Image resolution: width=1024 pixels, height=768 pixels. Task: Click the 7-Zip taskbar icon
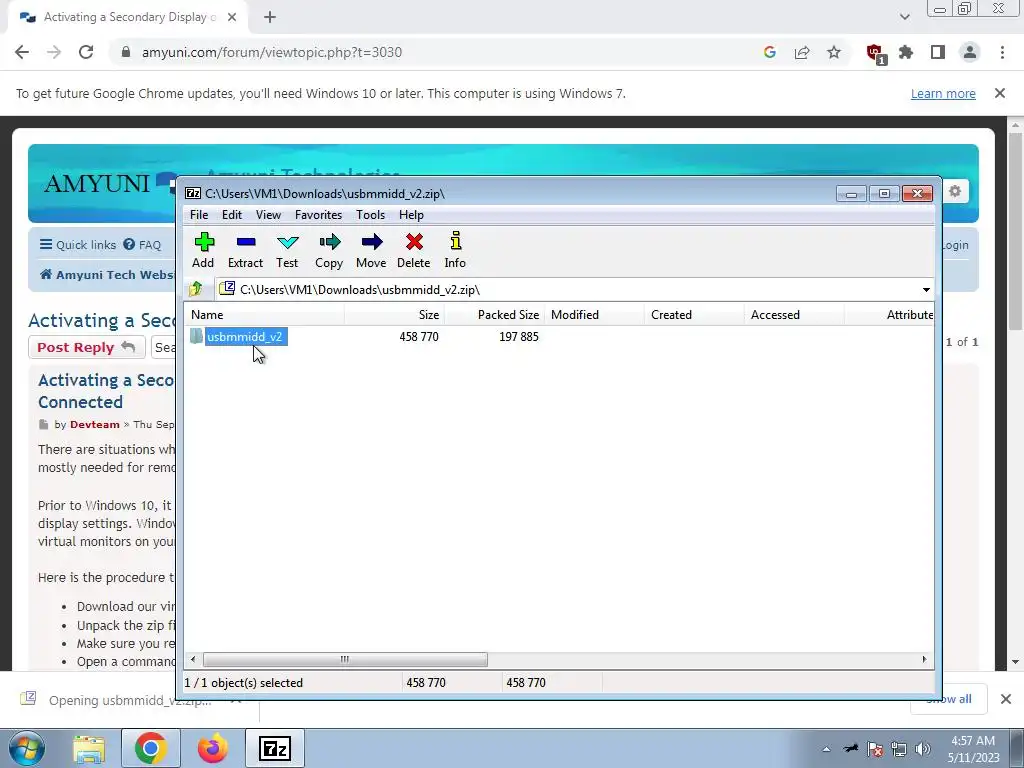click(275, 748)
